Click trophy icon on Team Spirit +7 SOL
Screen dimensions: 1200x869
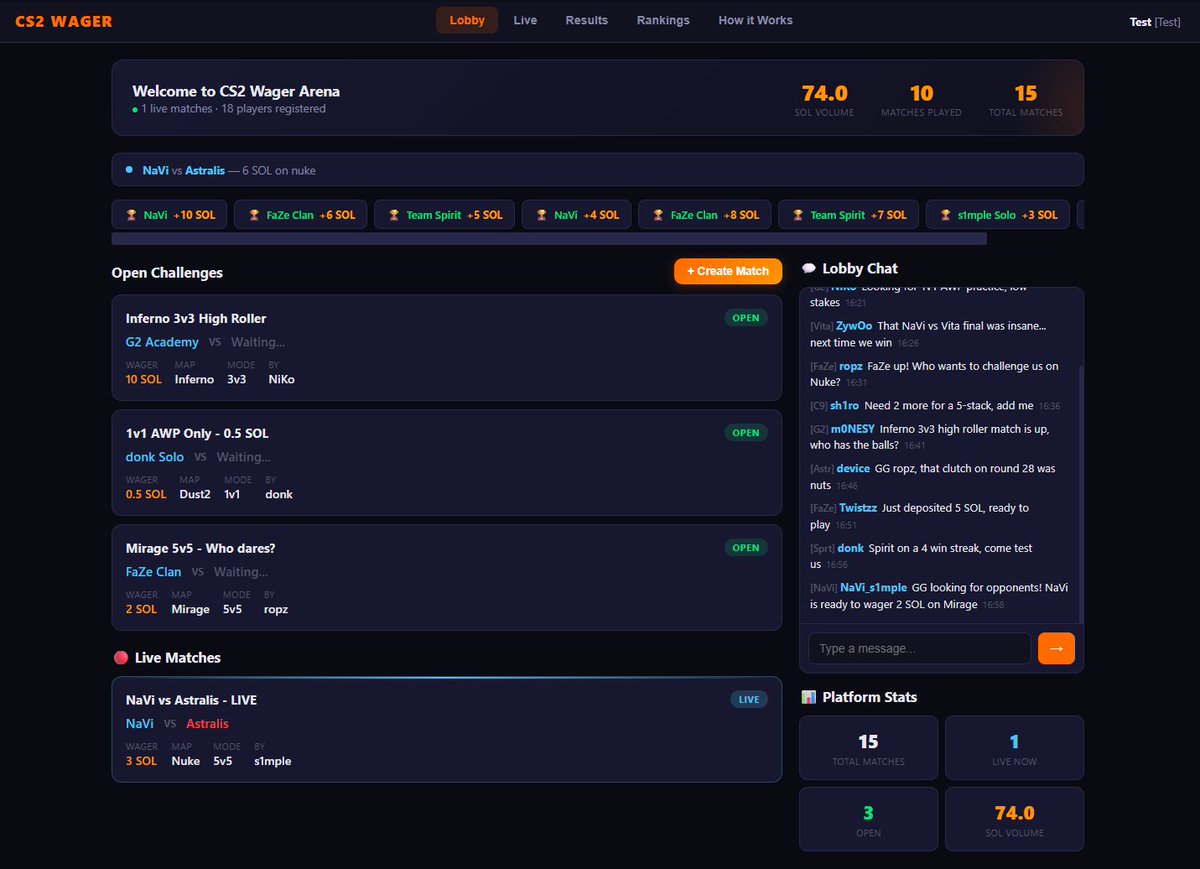point(798,215)
